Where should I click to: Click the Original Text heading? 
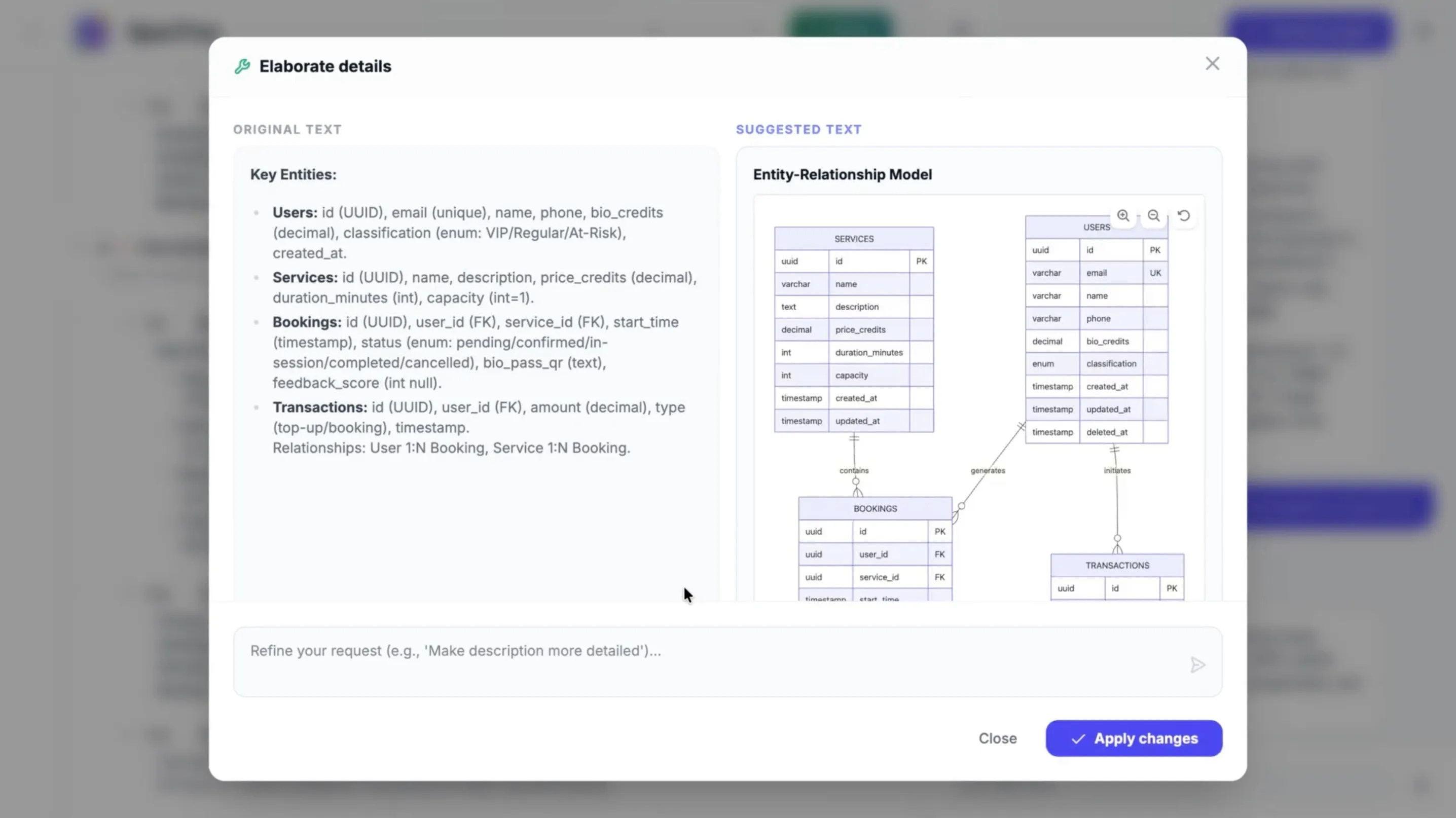click(x=287, y=129)
